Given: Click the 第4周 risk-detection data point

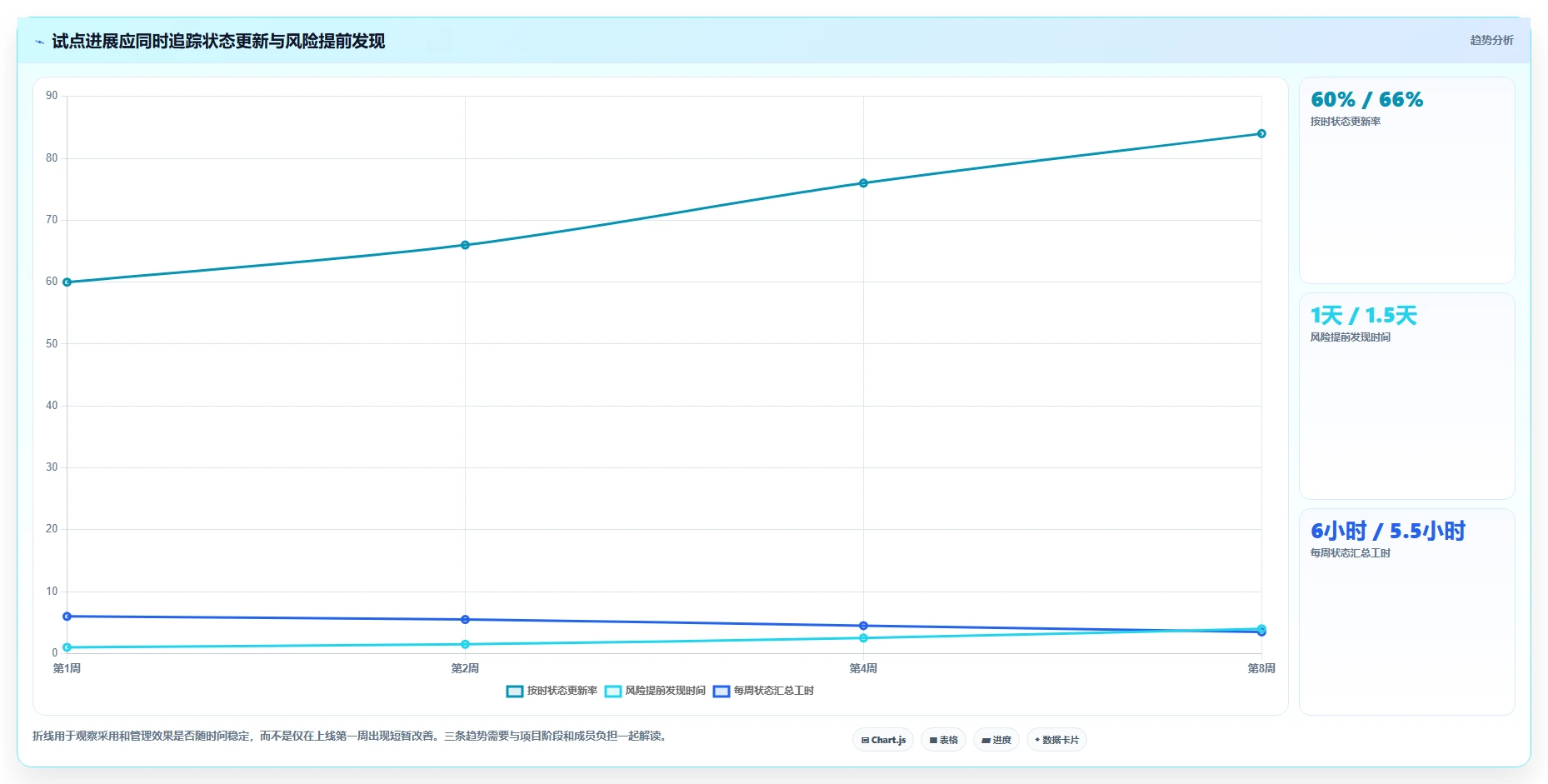Looking at the screenshot, I should [863, 638].
